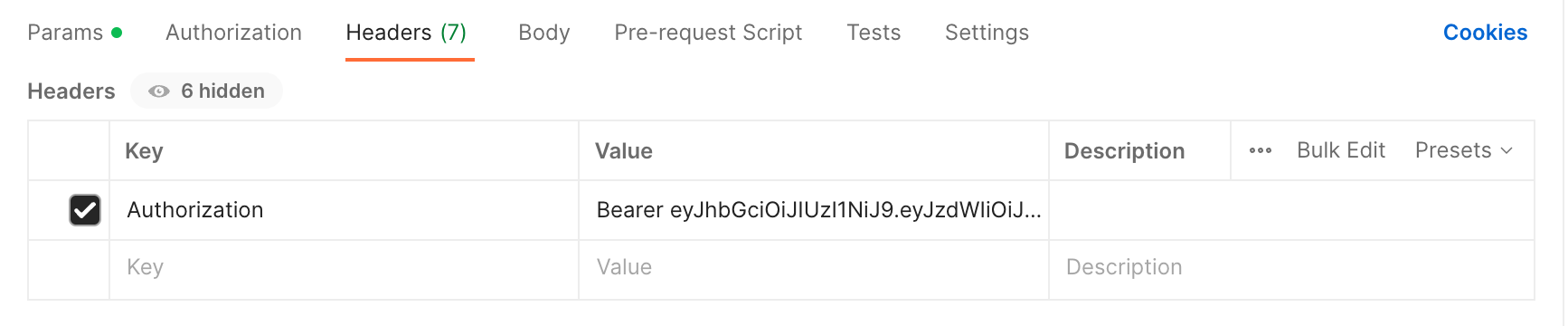Expand the Presets dropdown
The height and width of the screenshot is (326, 1568).
click(1463, 150)
